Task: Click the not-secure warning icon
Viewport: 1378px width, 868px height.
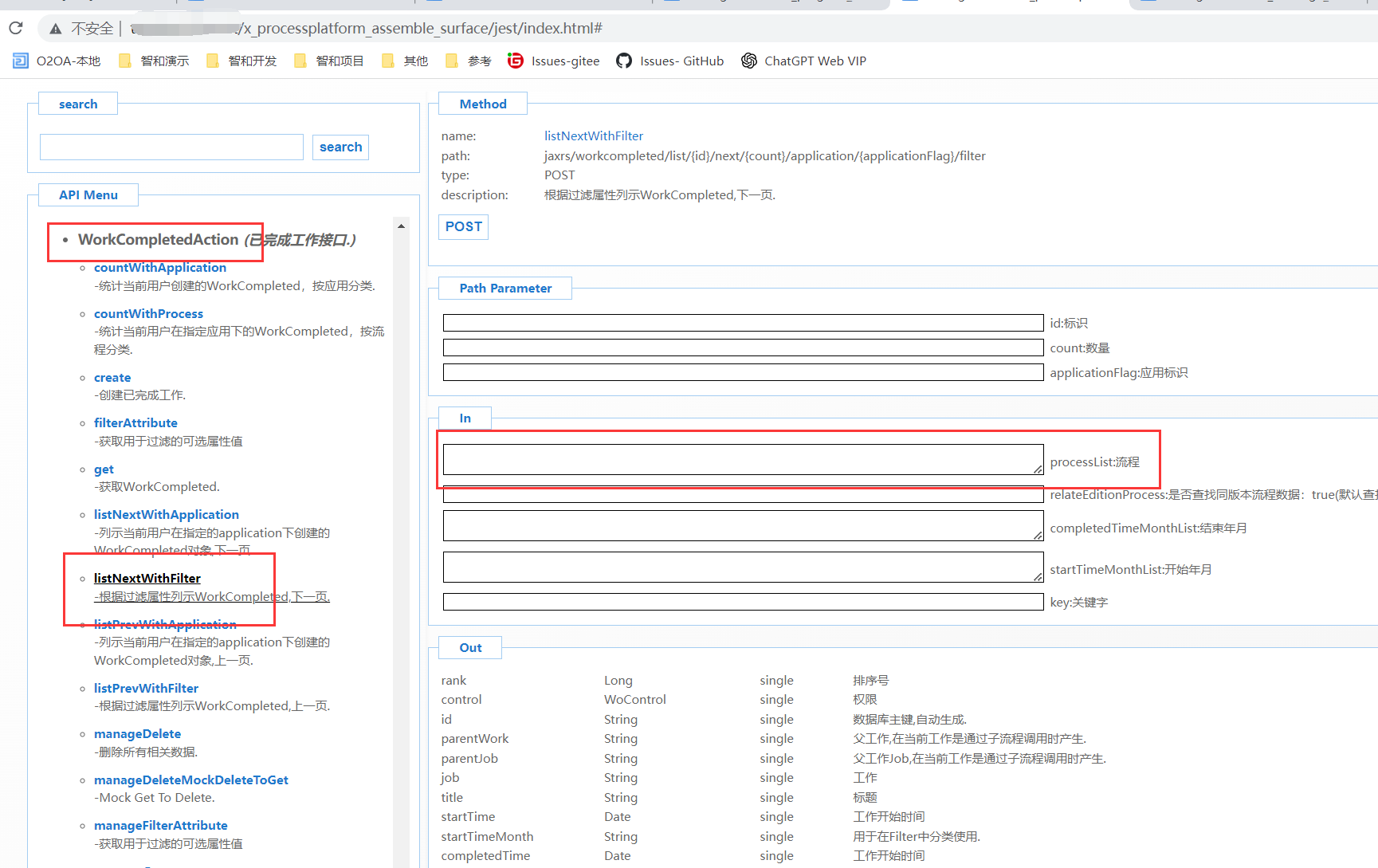Action: point(56,29)
